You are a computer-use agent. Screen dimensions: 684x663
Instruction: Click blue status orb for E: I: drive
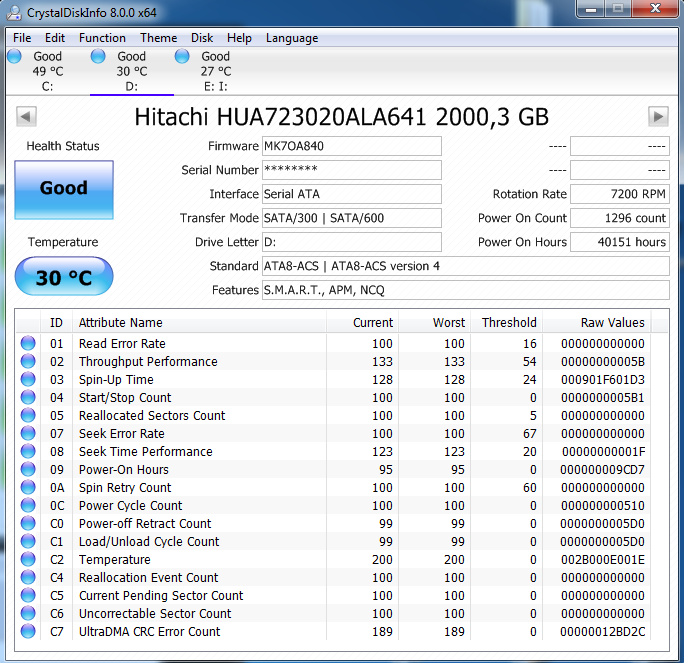182,56
